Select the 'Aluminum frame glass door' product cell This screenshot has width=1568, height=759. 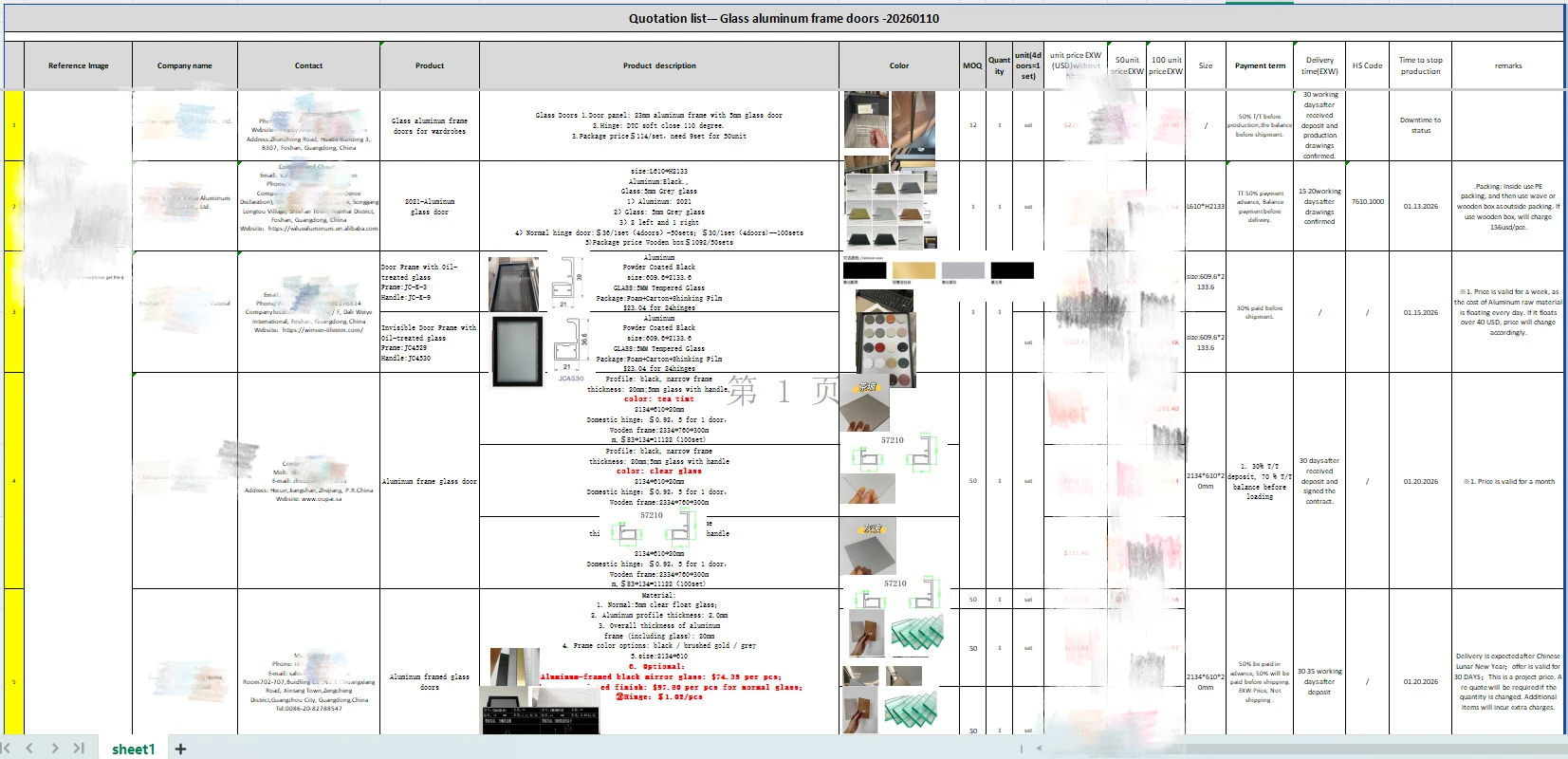430,481
